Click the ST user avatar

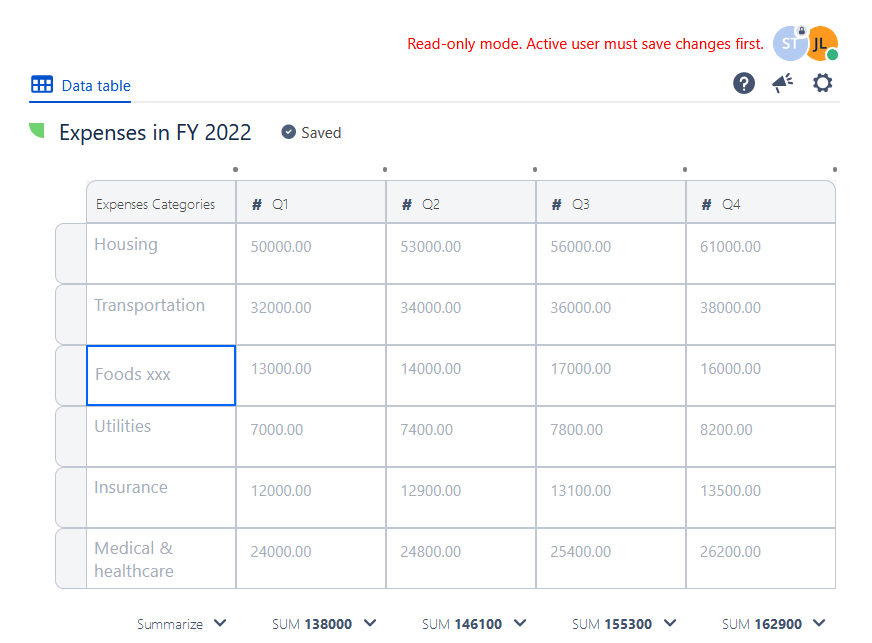pyautogui.click(x=789, y=43)
